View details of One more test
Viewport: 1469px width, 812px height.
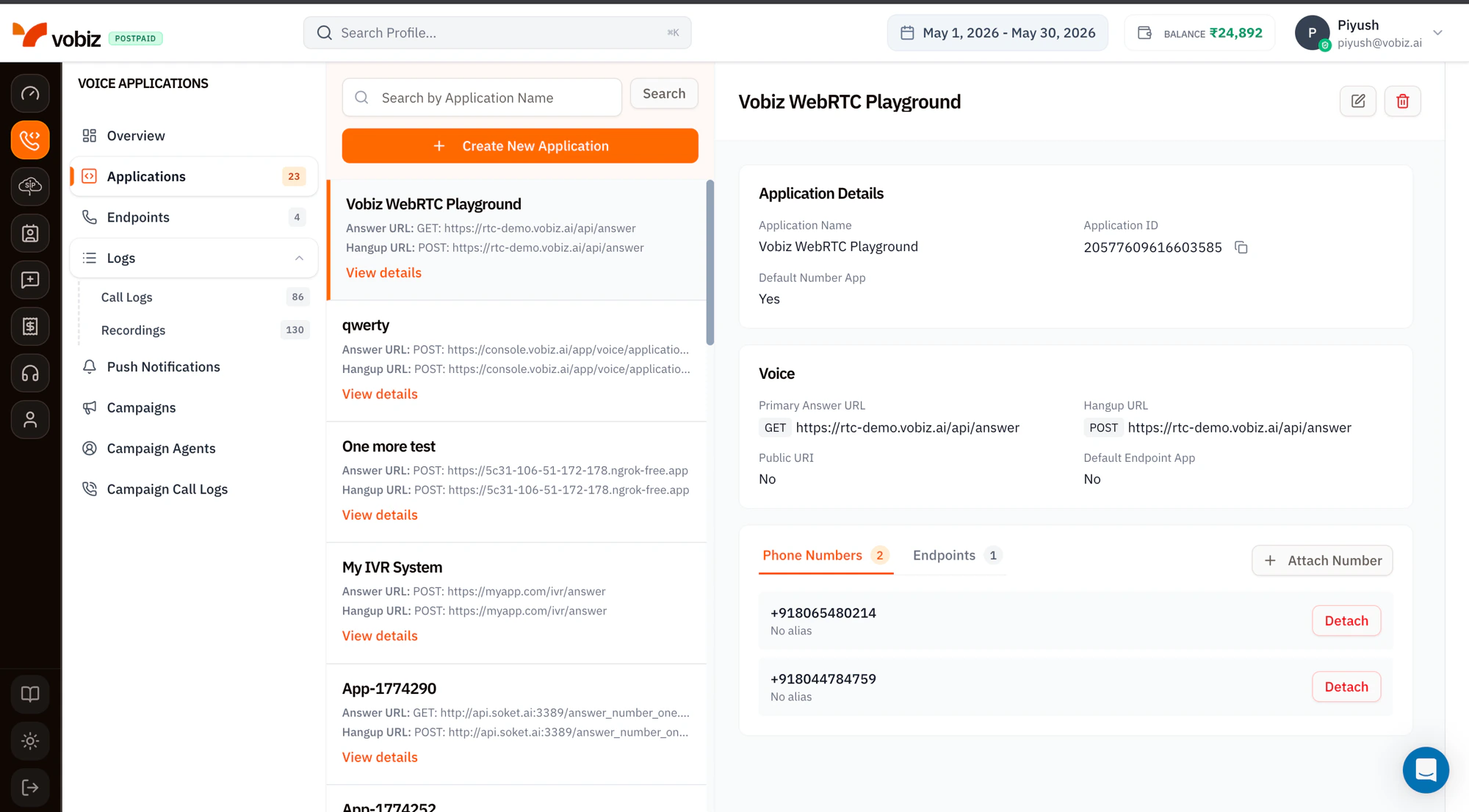coord(380,515)
